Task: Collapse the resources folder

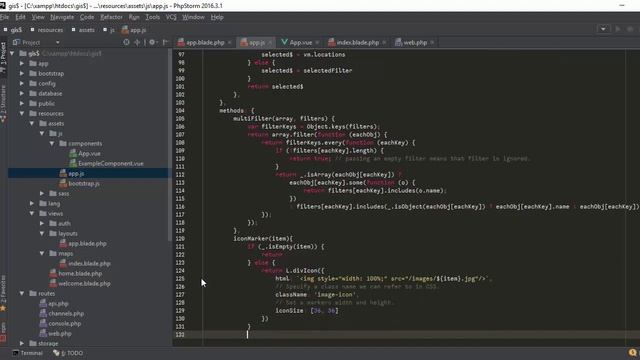Action: click(22, 113)
